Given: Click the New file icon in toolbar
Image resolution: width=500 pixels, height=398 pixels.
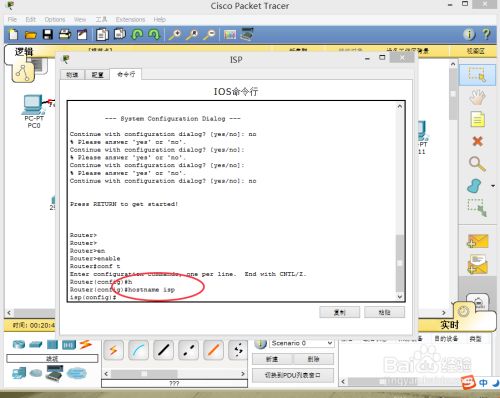Looking at the screenshot, I should [x=13, y=34].
